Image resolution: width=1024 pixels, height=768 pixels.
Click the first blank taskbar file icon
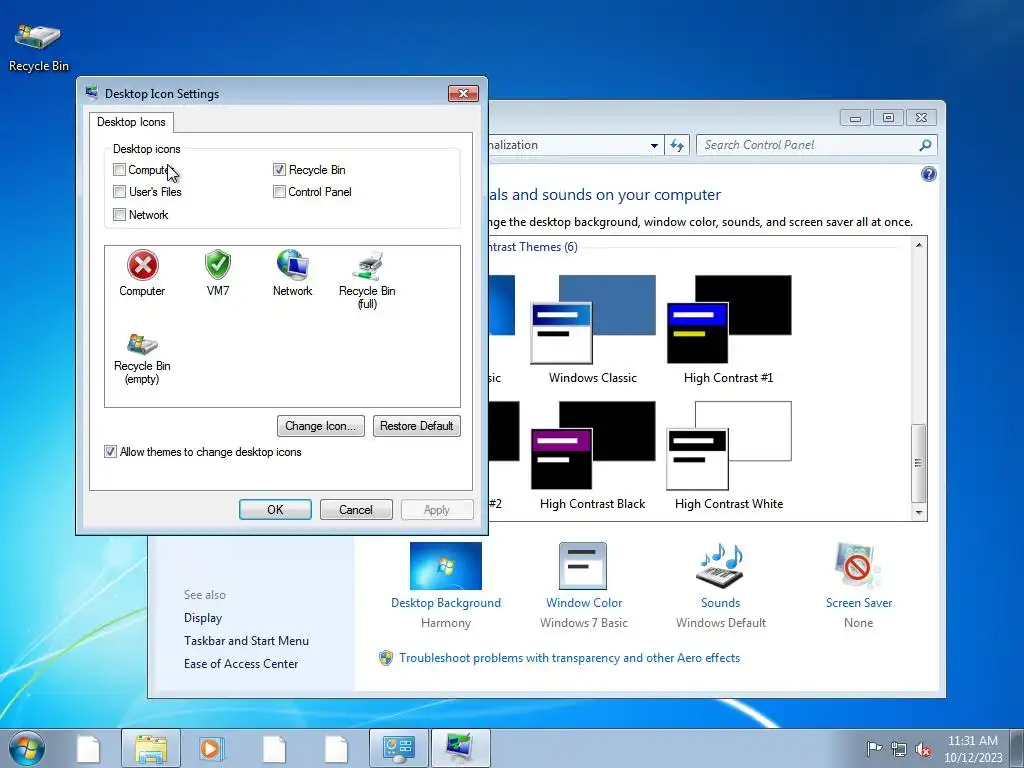(88, 748)
